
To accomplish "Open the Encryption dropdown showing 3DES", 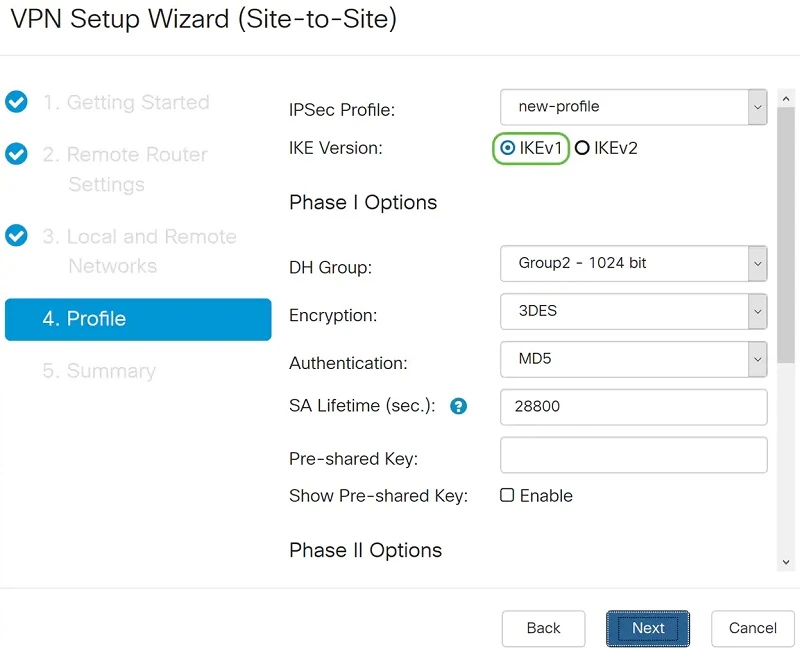I will pos(633,312).
